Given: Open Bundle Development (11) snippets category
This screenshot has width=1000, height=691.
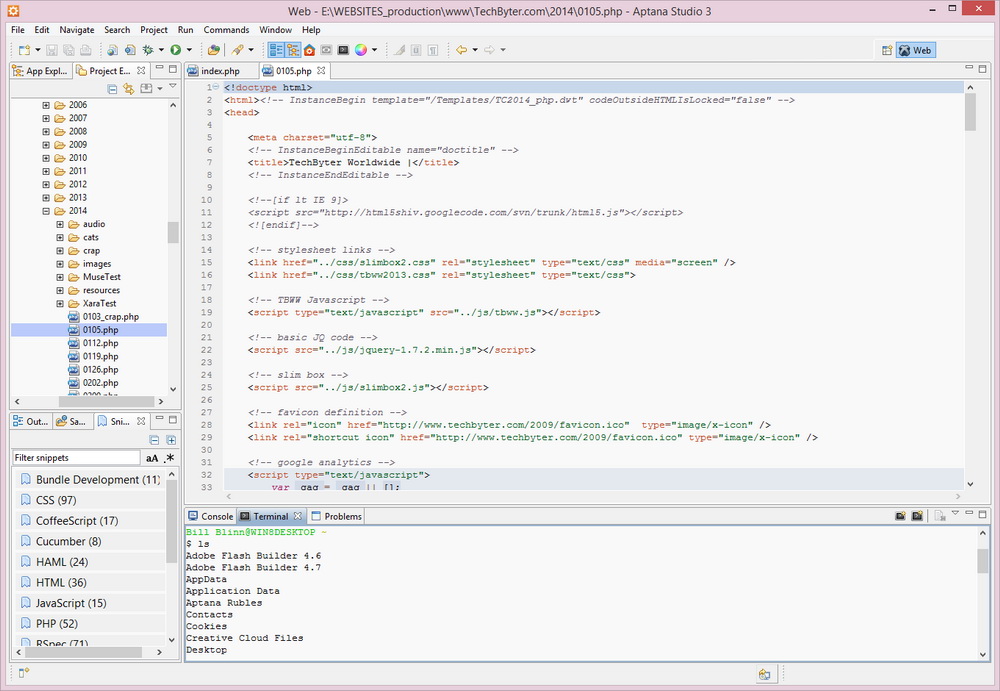Looking at the screenshot, I should [89, 479].
